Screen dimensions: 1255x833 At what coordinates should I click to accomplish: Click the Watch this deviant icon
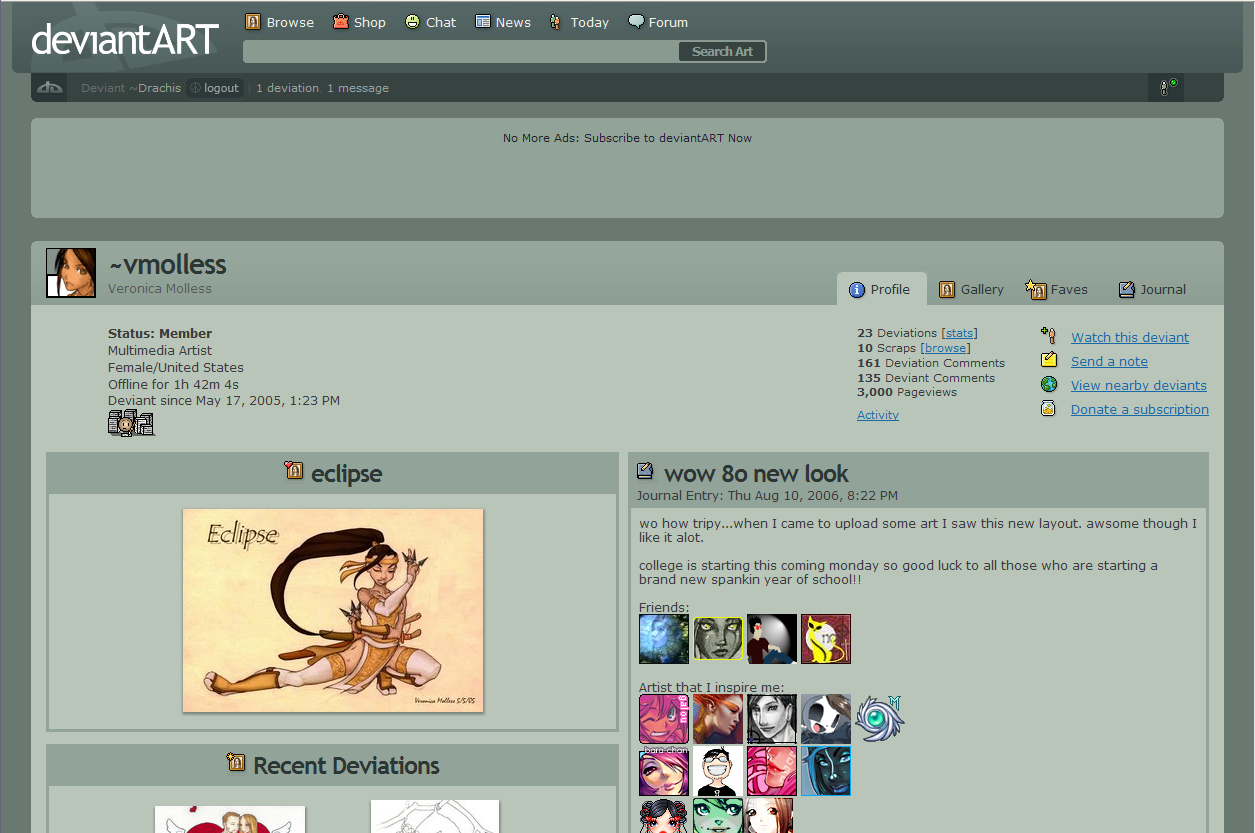pos(1048,336)
